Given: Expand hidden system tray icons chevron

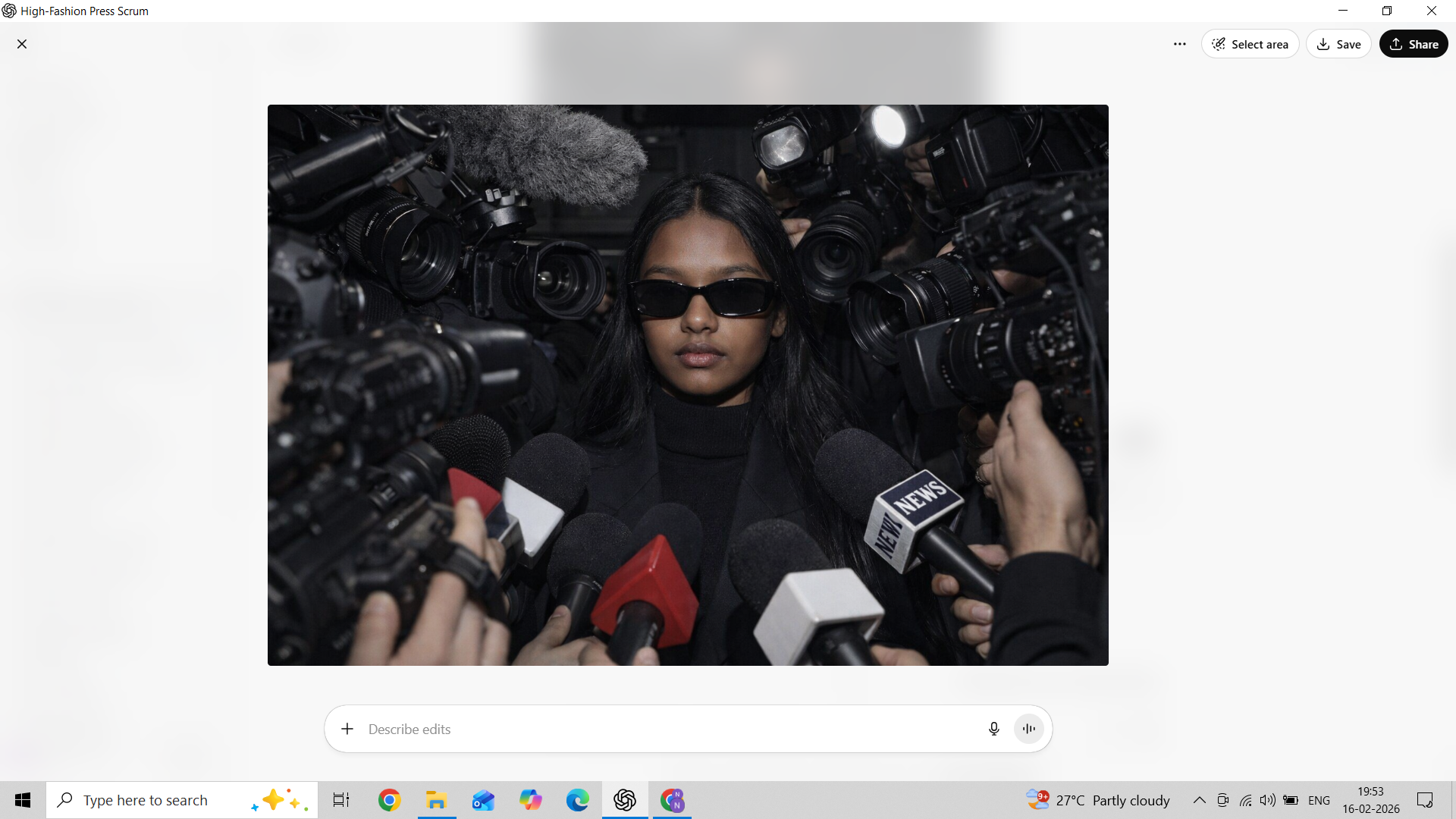Looking at the screenshot, I should (1199, 800).
